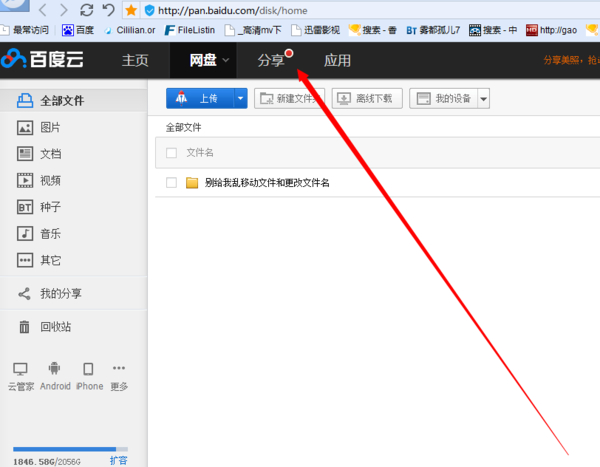
Task: Click the 新建文件夹 button
Action: click(x=289, y=98)
